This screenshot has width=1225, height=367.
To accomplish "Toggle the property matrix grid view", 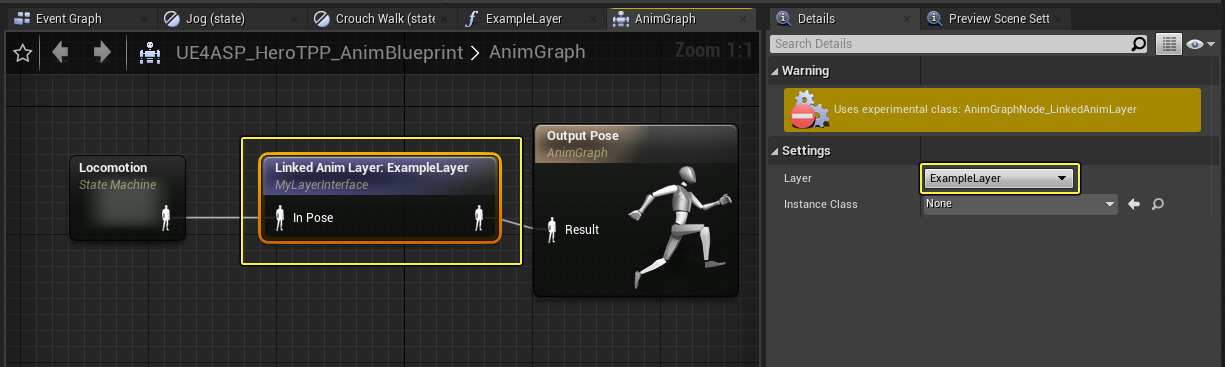I will pyautogui.click(x=1168, y=44).
